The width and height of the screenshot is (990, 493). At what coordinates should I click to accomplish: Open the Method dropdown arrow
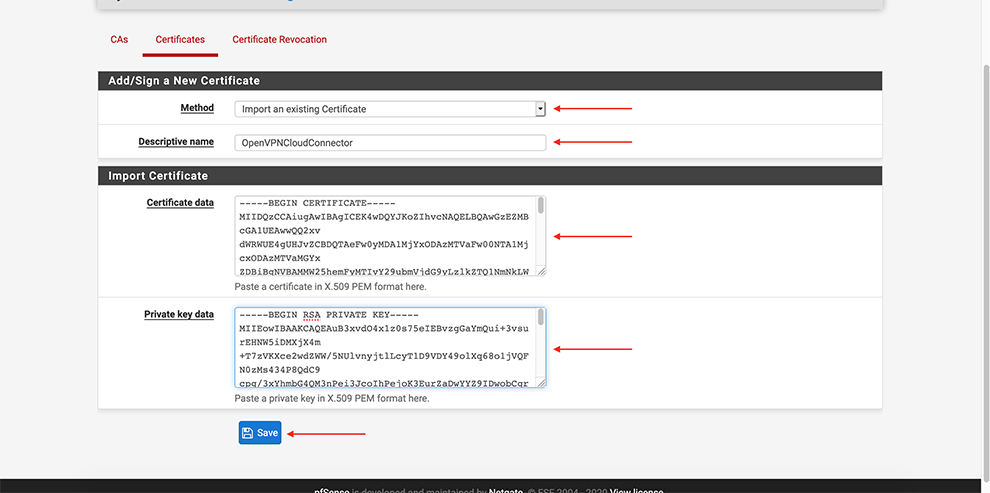coord(540,108)
